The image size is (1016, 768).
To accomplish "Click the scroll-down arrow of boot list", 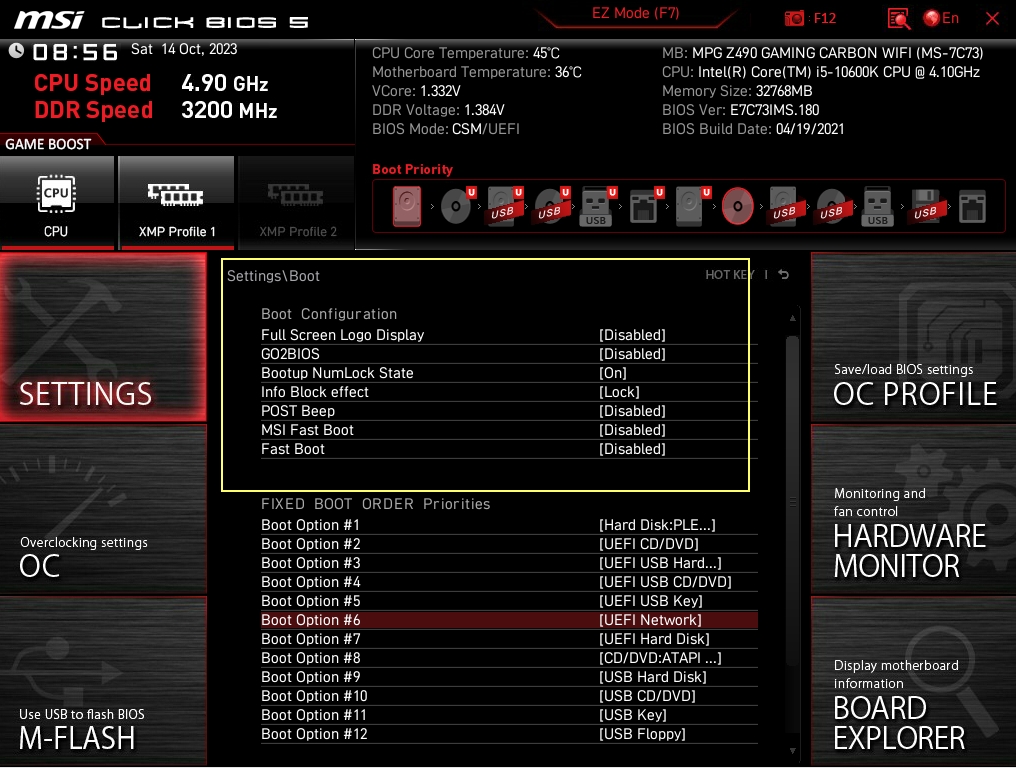I will pyautogui.click(x=792, y=751).
